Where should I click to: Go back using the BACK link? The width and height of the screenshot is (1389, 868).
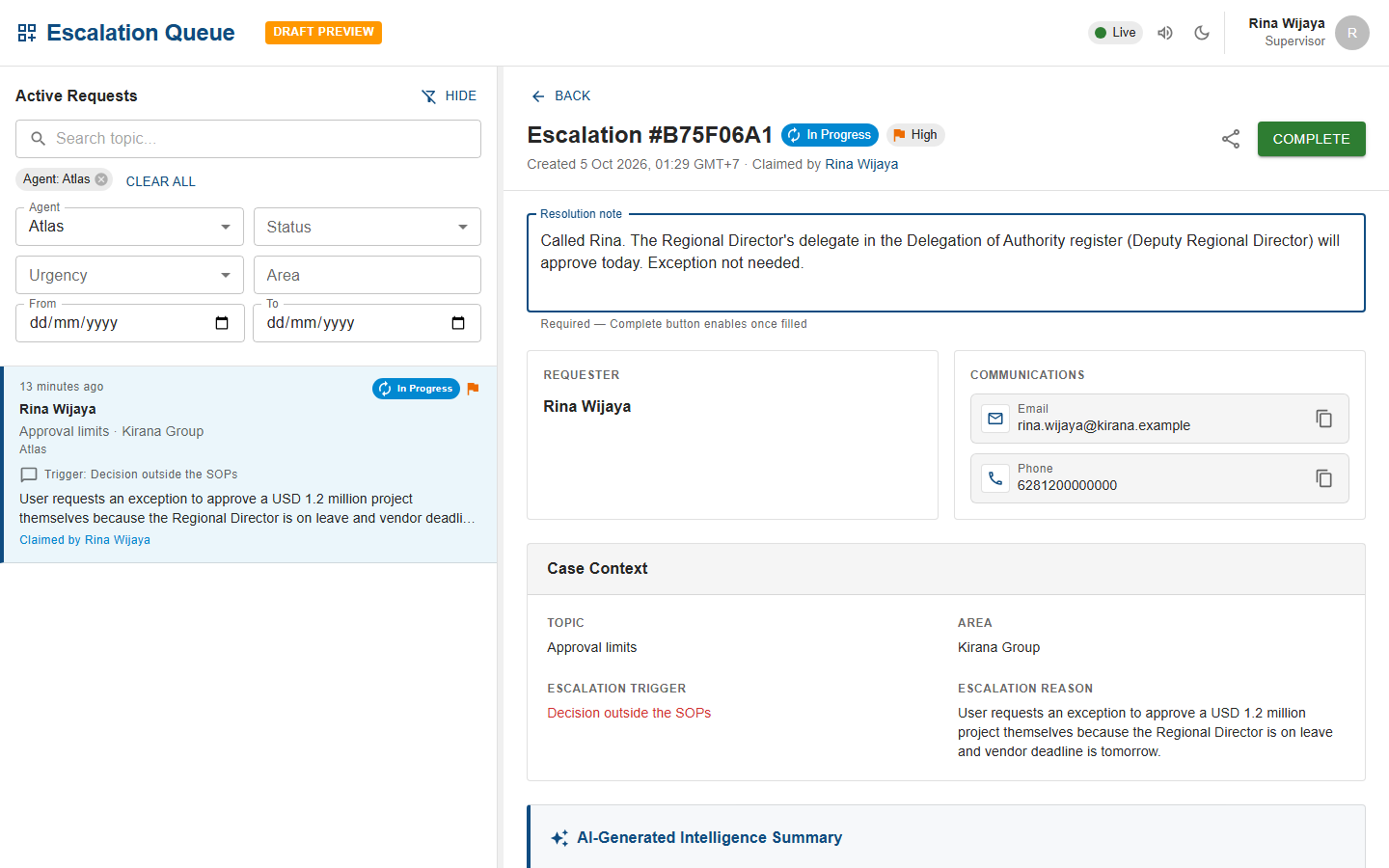[x=560, y=95]
